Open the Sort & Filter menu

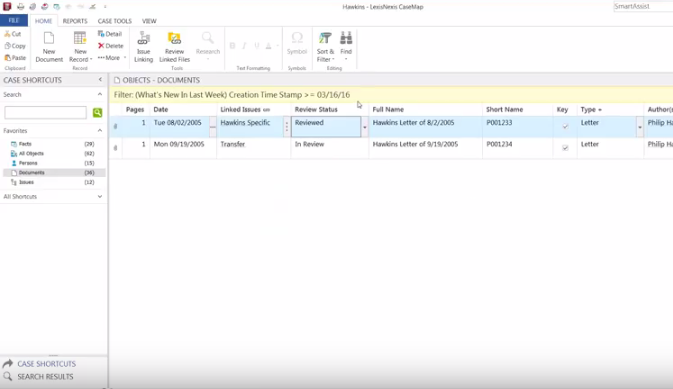(325, 47)
